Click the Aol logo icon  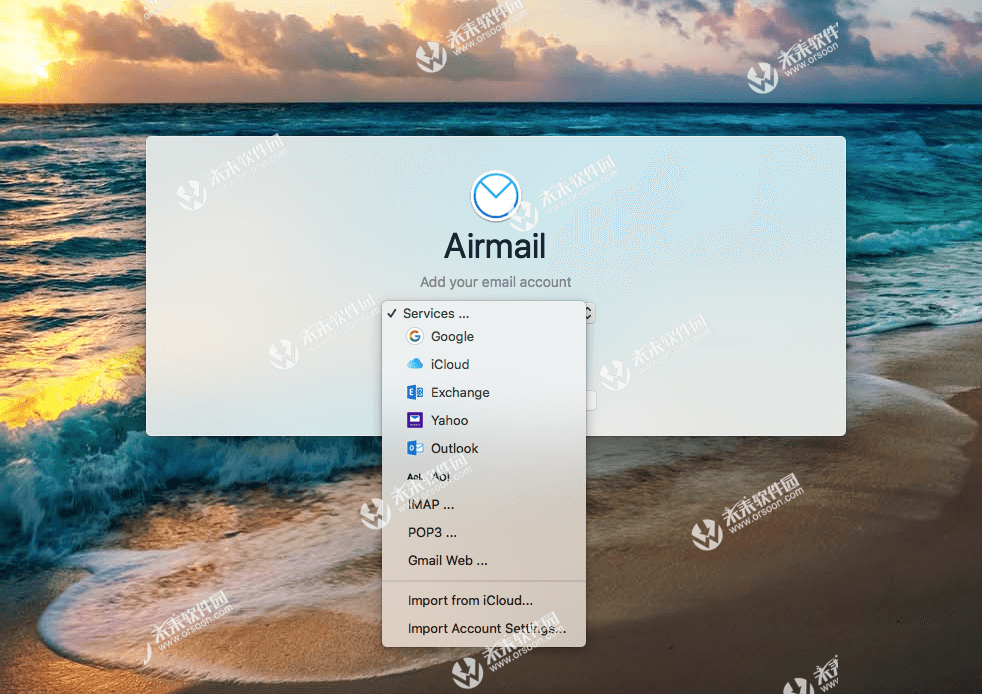[x=415, y=477]
